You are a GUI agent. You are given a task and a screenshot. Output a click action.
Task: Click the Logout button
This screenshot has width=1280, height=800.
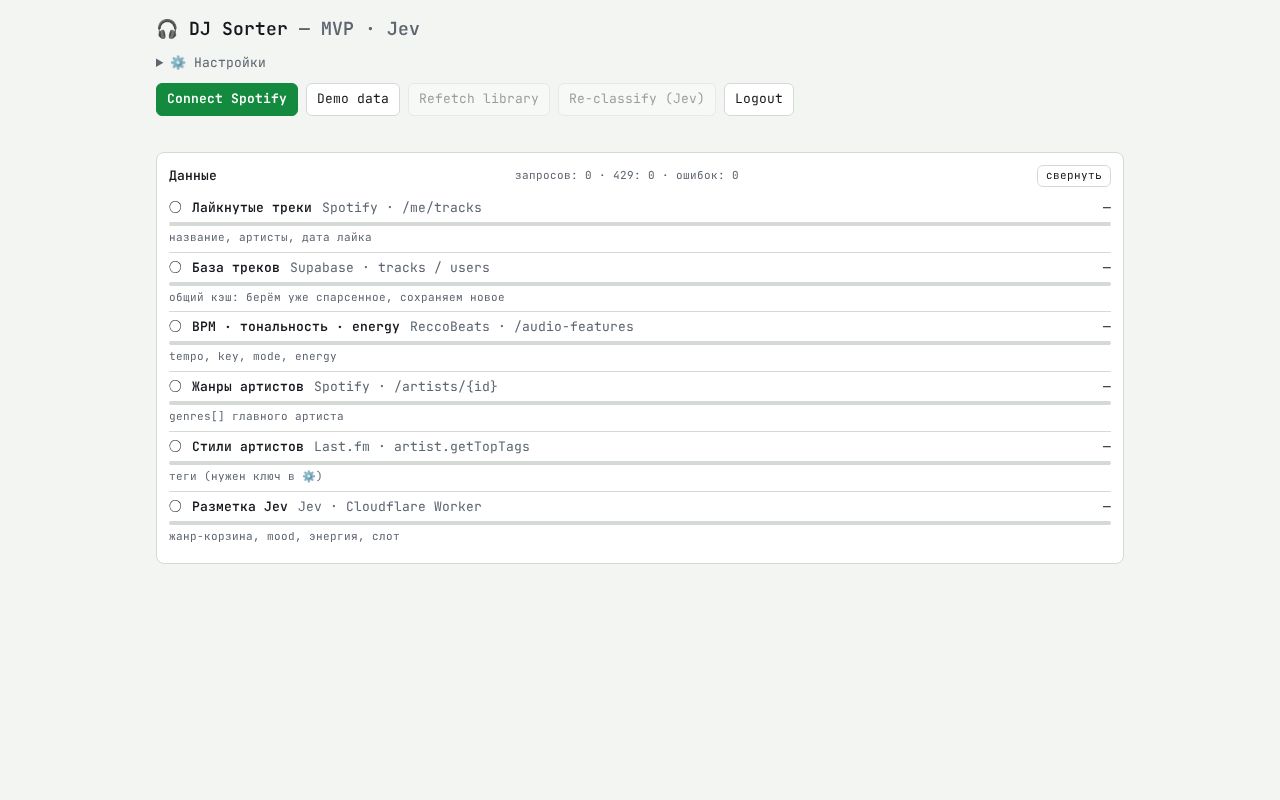point(759,99)
